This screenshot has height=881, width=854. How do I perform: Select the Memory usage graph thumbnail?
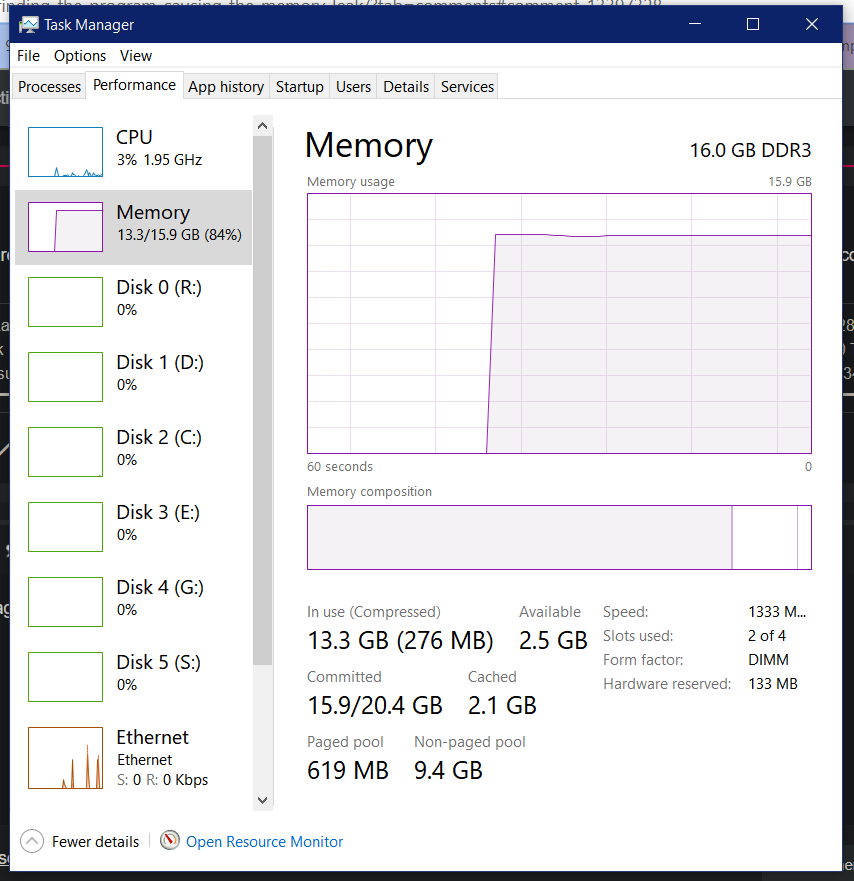65,227
